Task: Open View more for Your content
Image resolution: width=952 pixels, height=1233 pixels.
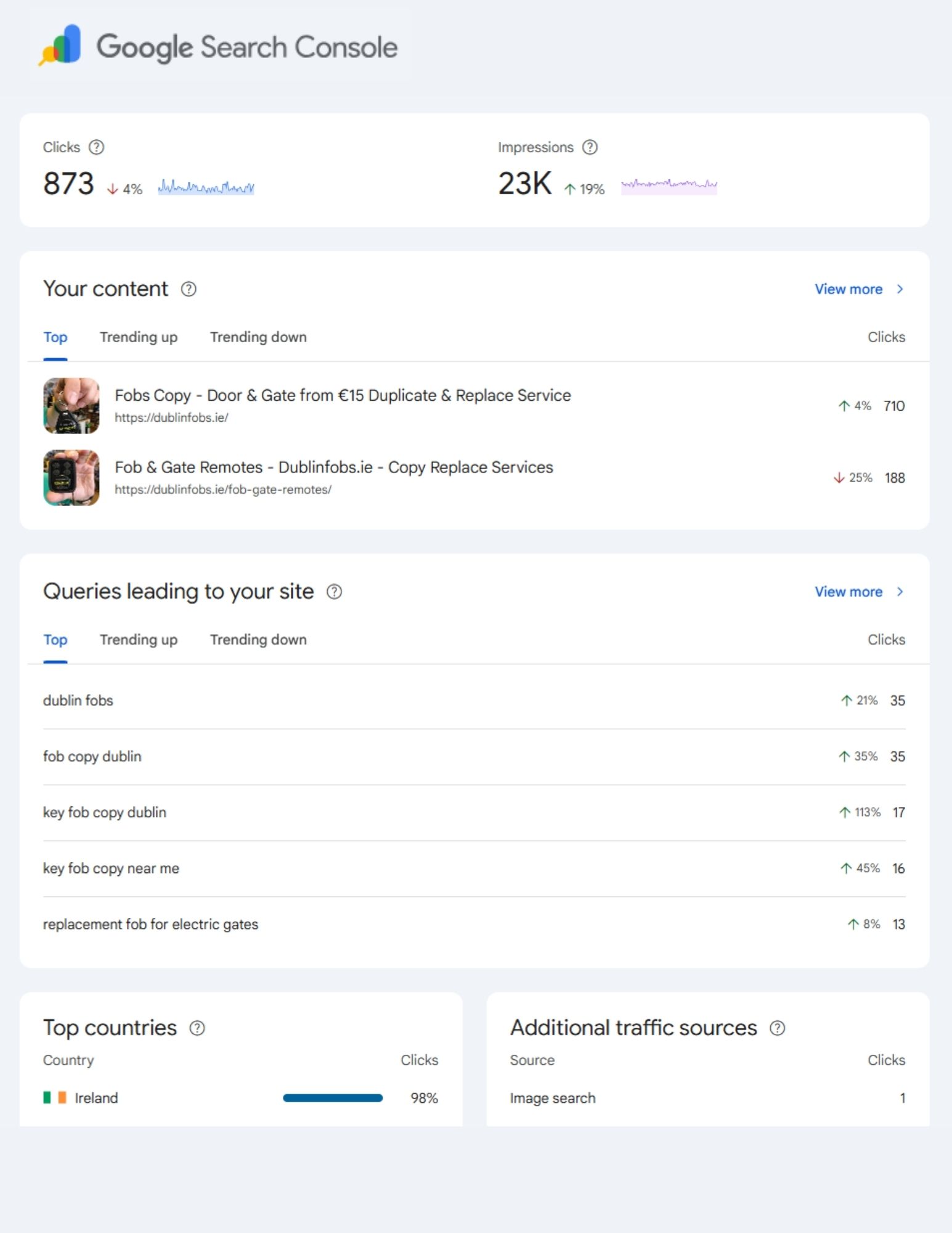Action: pos(850,289)
